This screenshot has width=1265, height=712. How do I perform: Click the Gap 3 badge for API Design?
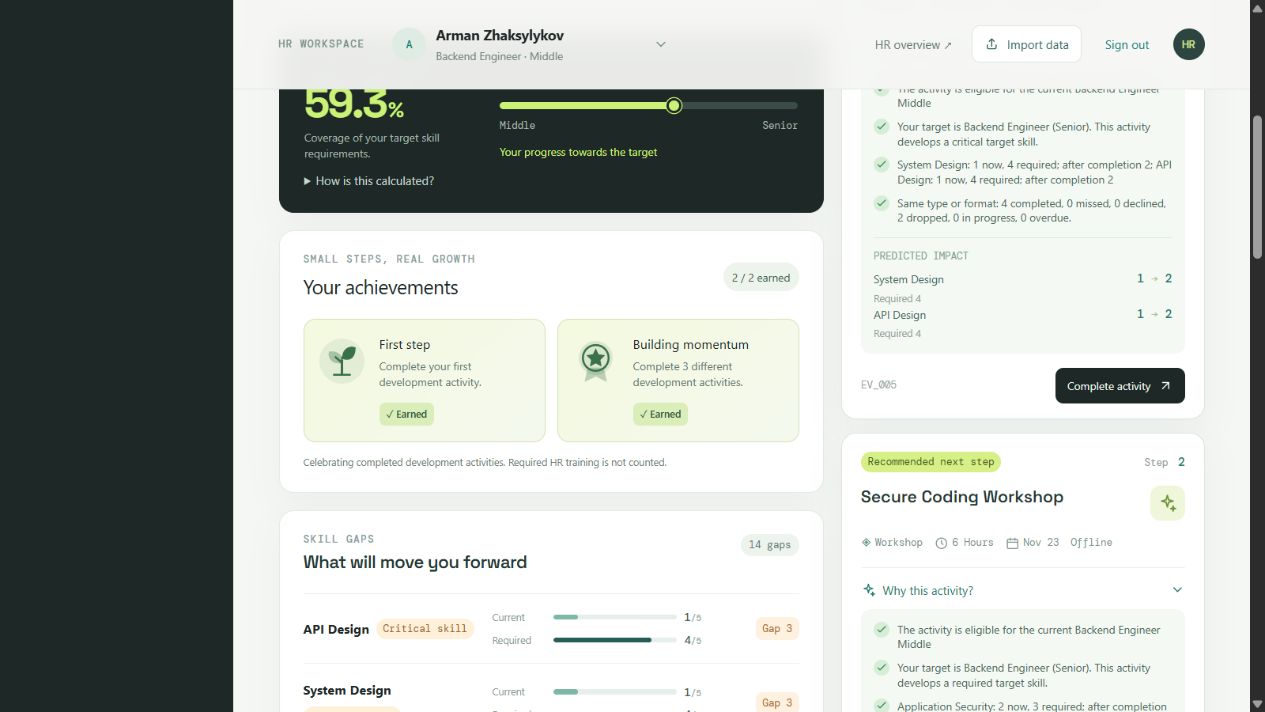(x=777, y=629)
